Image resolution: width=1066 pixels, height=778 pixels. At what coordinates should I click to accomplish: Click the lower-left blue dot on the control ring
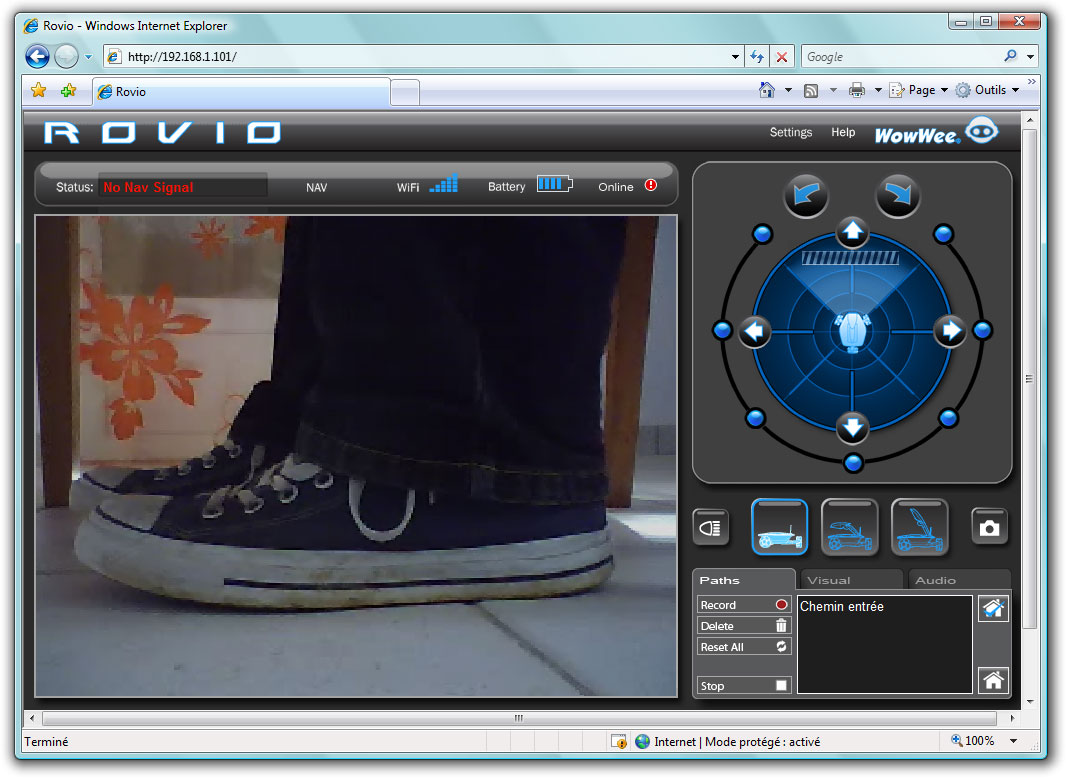tap(755, 418)
